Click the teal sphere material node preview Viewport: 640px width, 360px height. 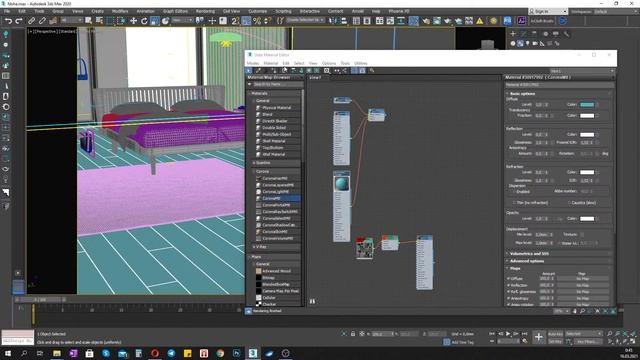342,184
